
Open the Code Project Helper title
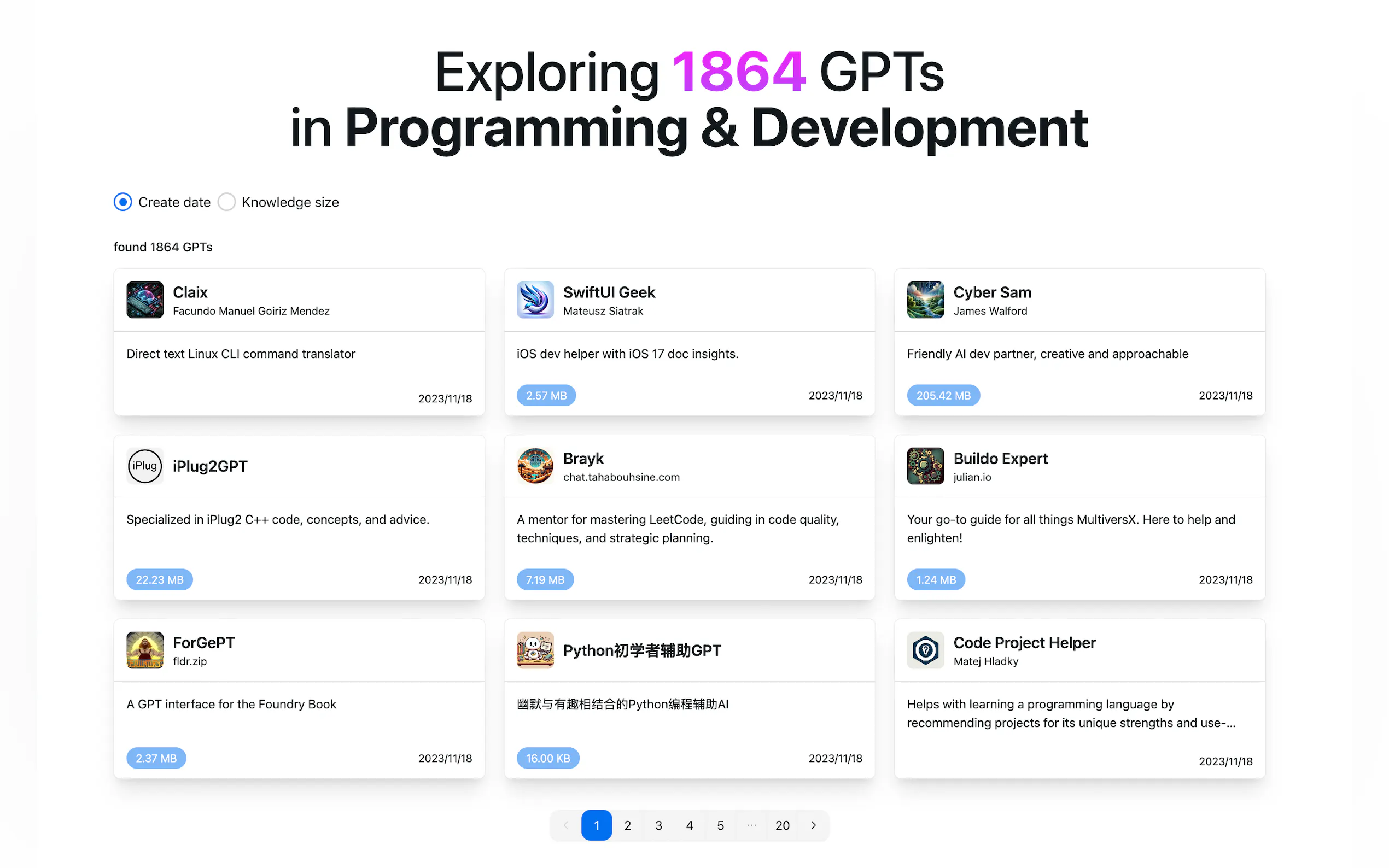1024,642
